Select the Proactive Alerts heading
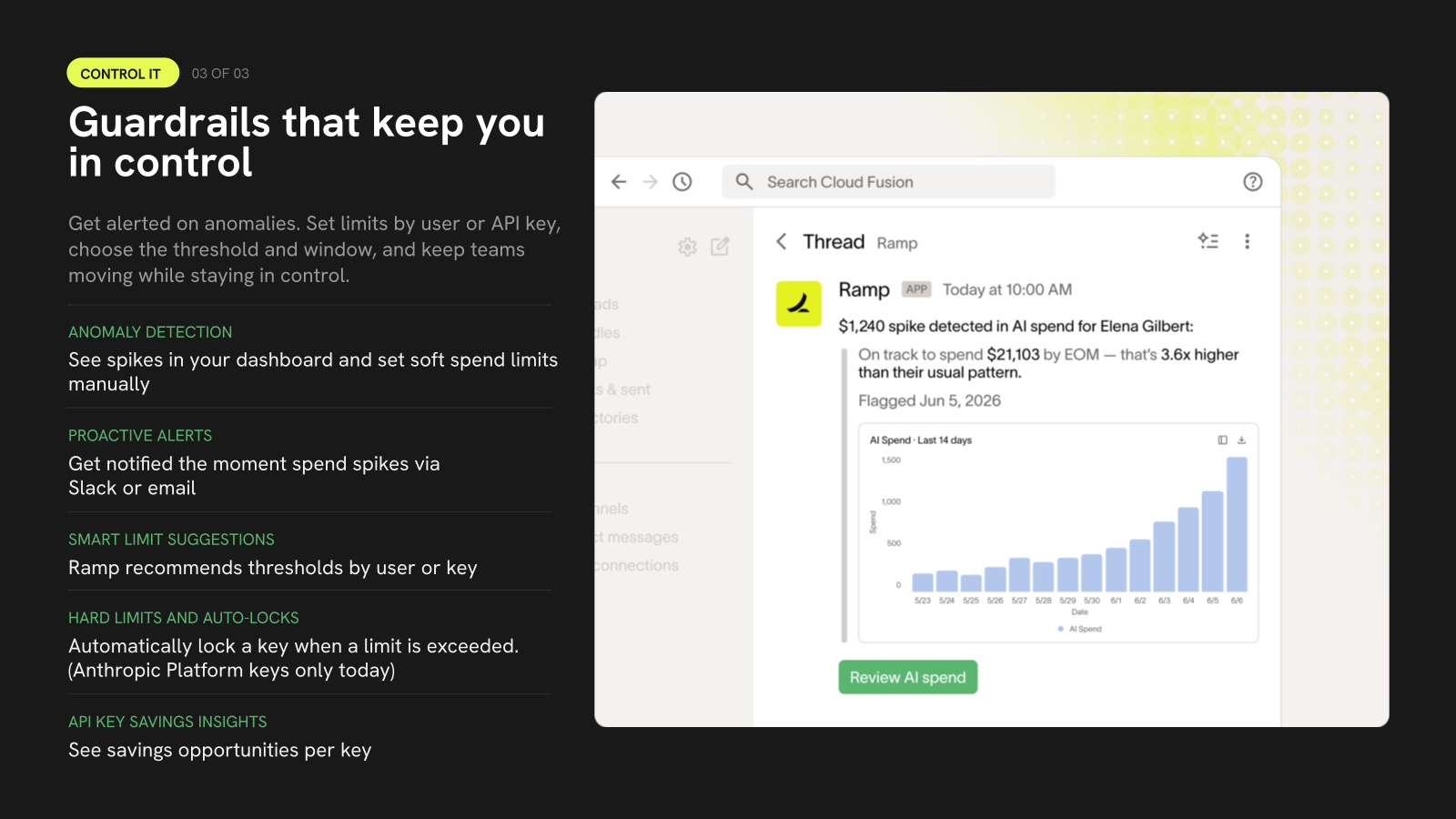 (140, 436)
